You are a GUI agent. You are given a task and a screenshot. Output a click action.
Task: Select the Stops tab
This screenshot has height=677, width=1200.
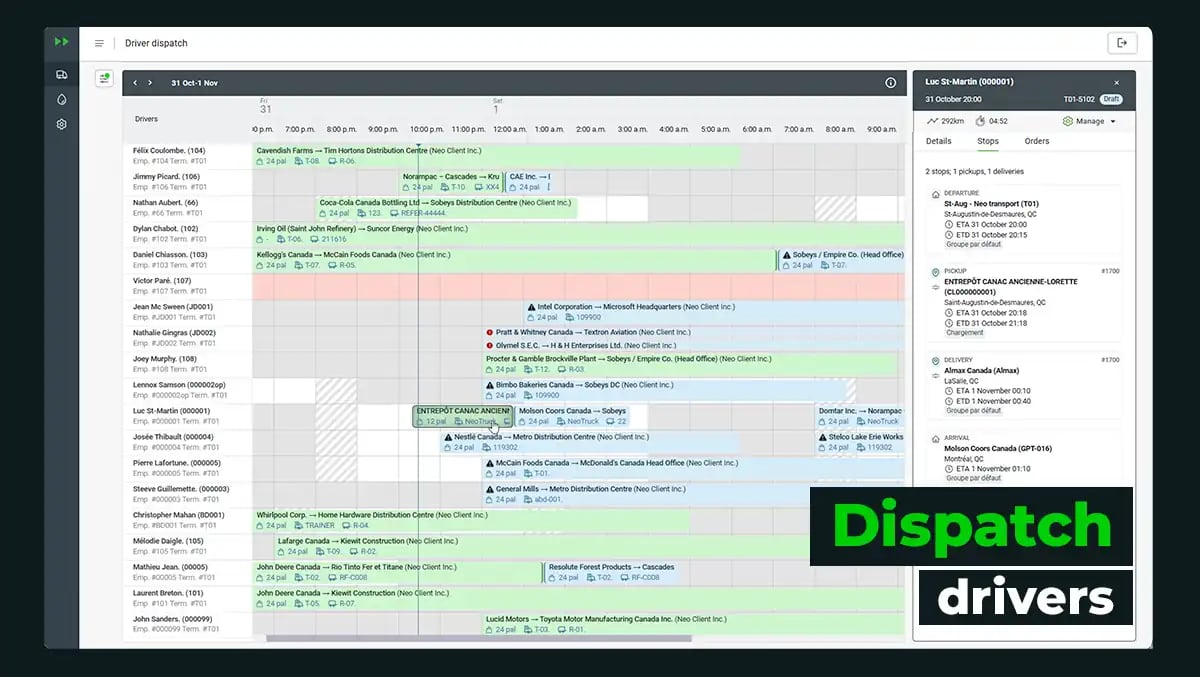coord(988,141)
